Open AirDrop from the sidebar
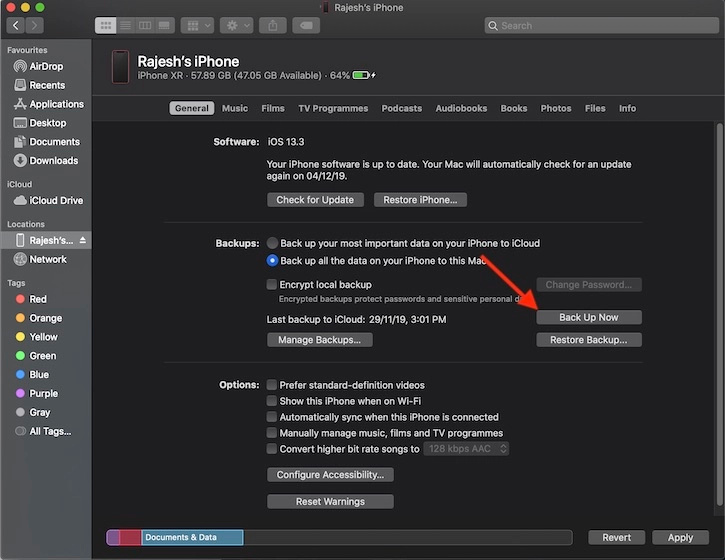The image size is (725, 560). click(x=48, y=66)
